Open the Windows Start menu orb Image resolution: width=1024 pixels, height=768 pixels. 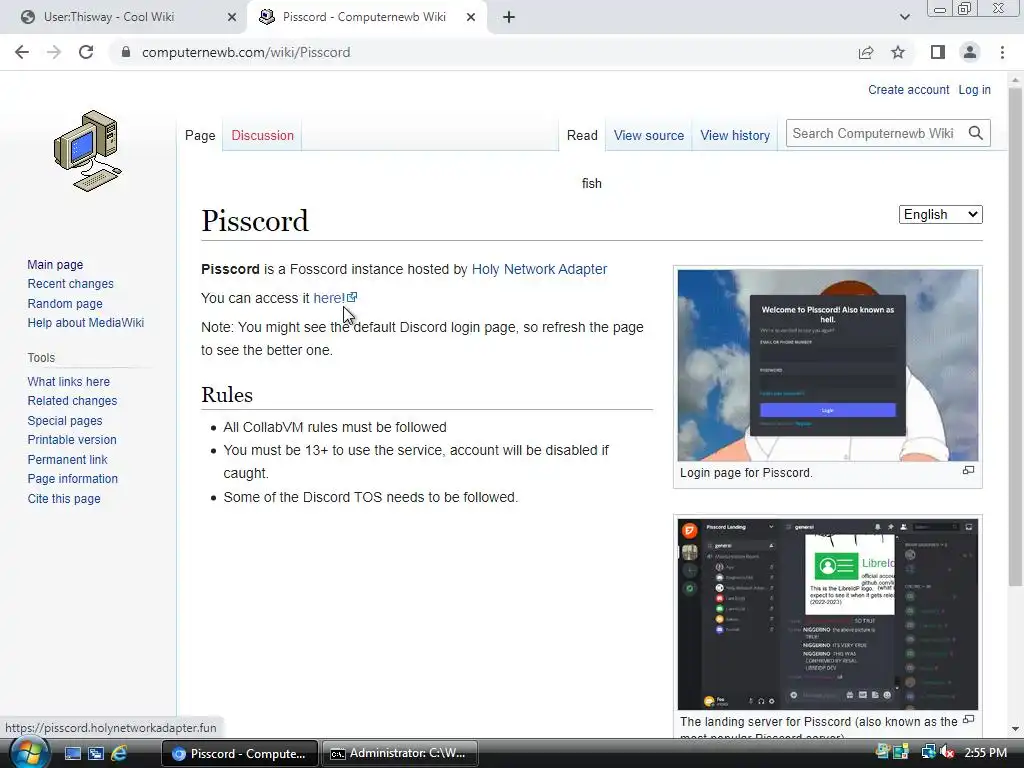pos(29,753)
